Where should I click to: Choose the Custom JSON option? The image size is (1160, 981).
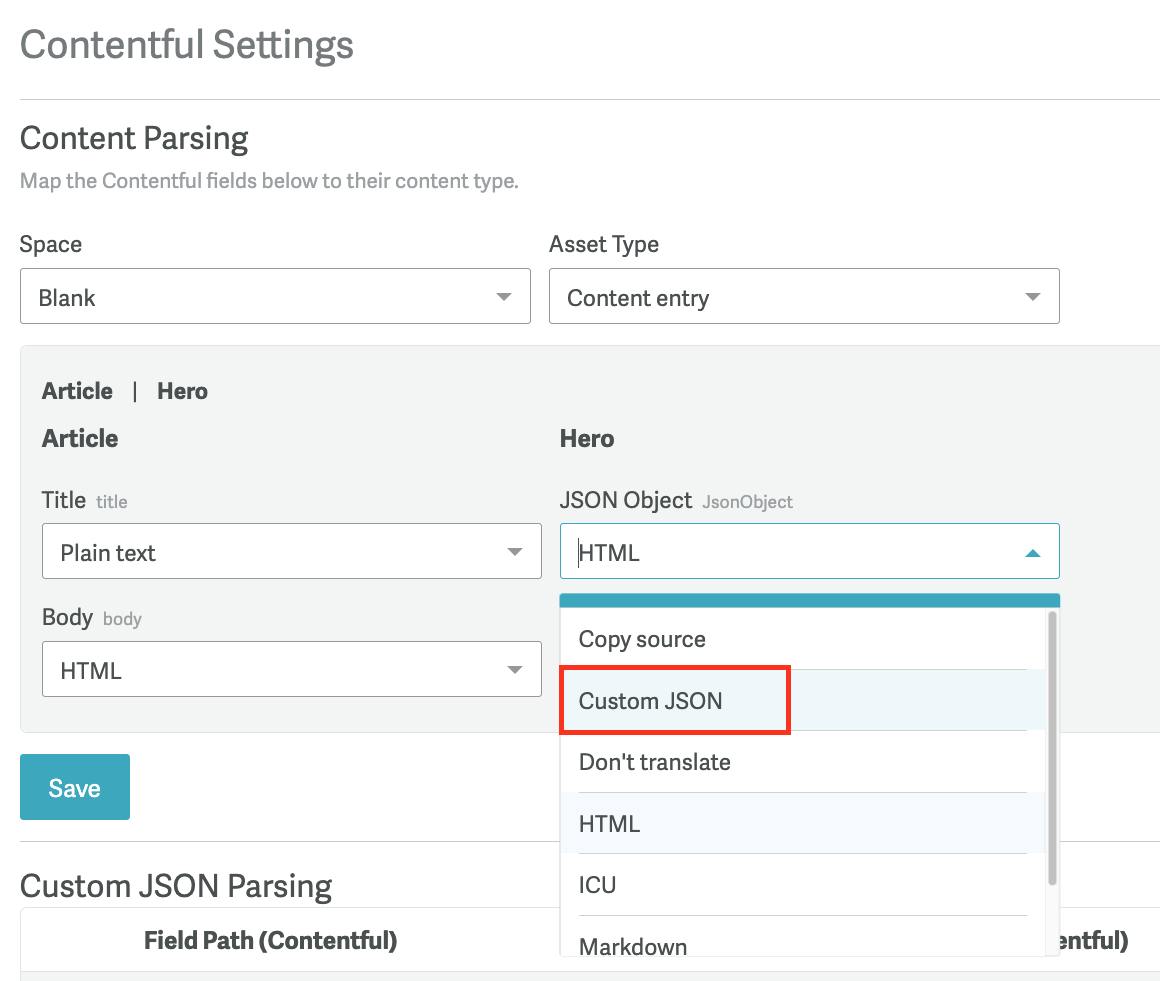(651, 701)
